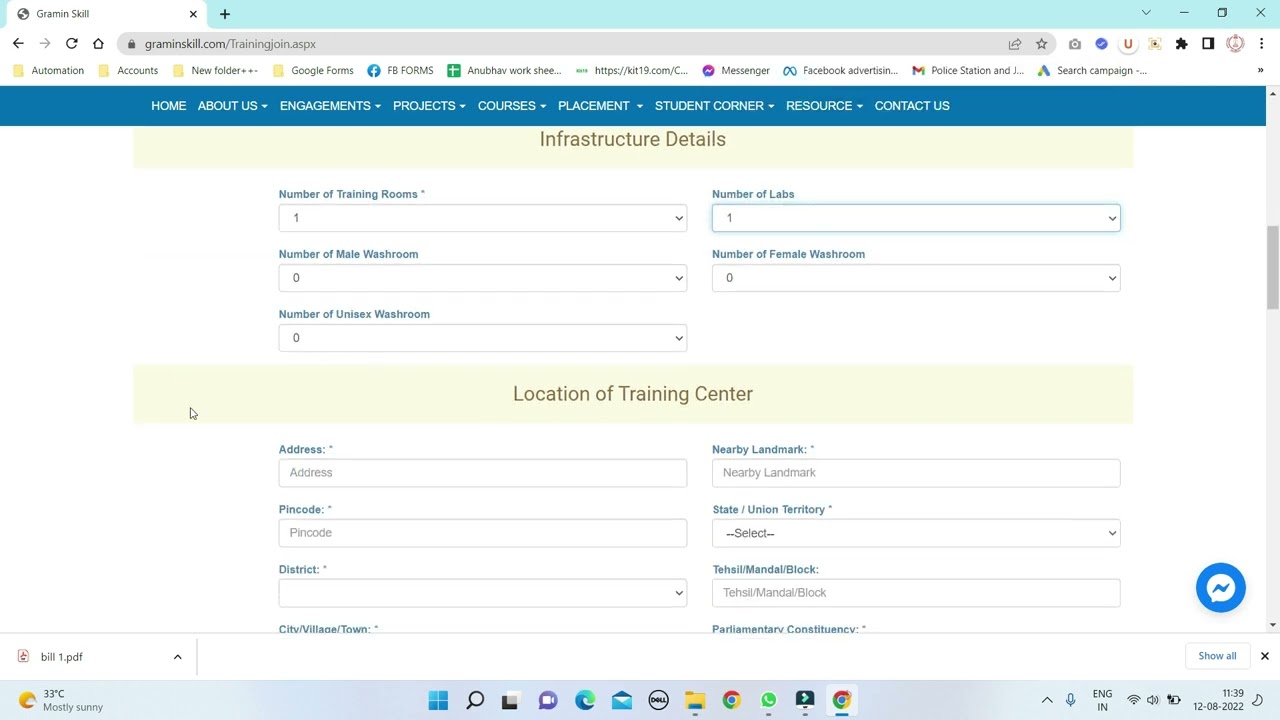Open the Windows Start menu

point(438,700)
